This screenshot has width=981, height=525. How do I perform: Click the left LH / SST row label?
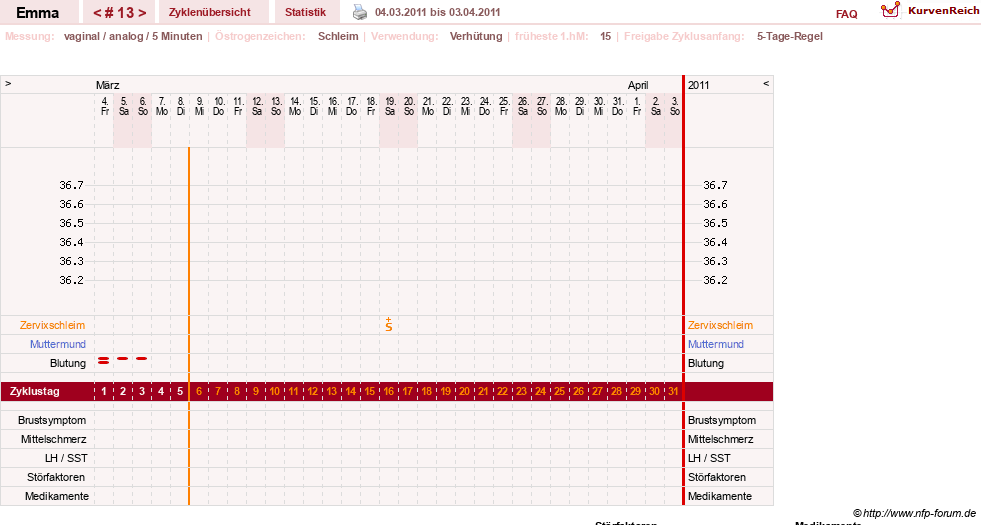pyautogui.click(x=66, y=458)
